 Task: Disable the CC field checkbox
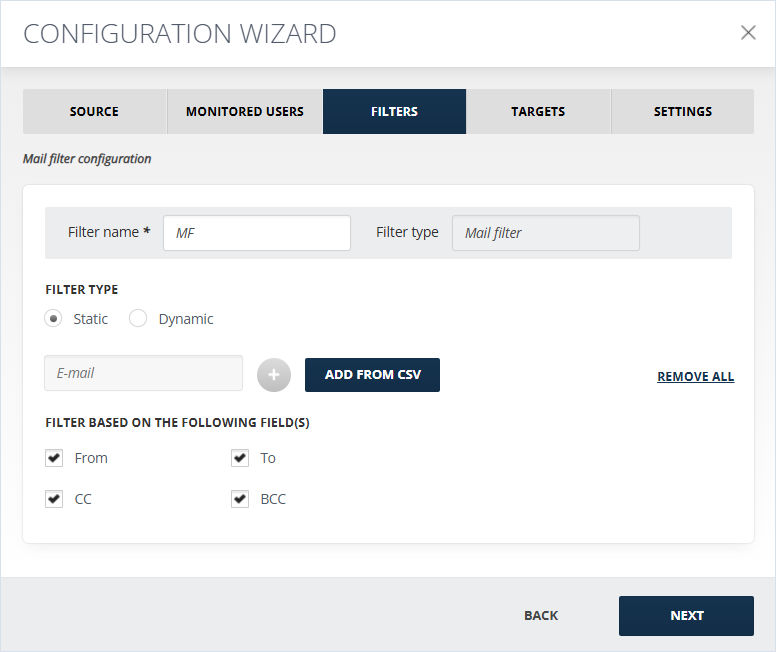pyautogui.click(x=54, y=499)
